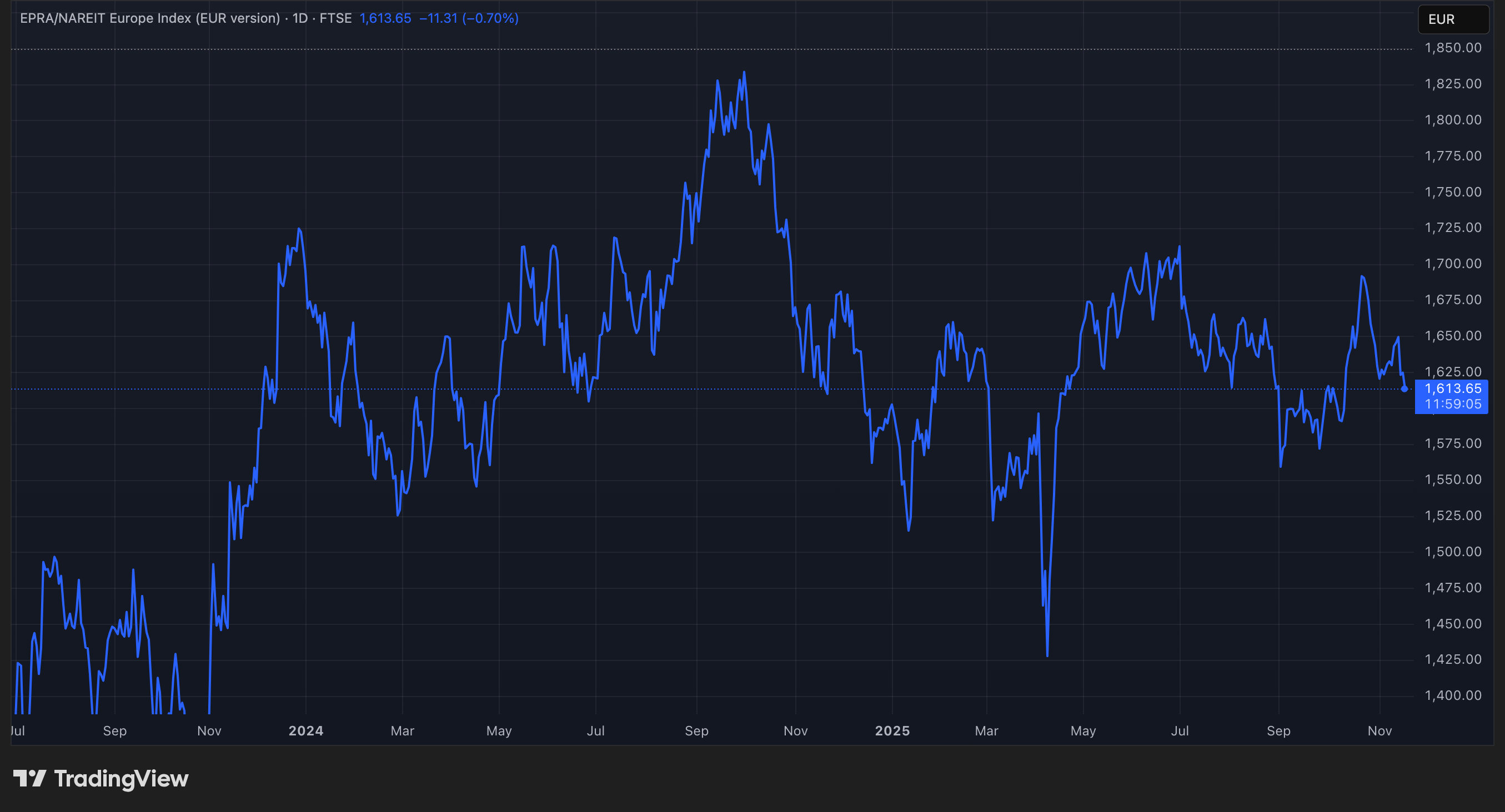The image size is (1505, 812).
Task: Click the 1,450.00 price scale label
Action: (1452, 623)
